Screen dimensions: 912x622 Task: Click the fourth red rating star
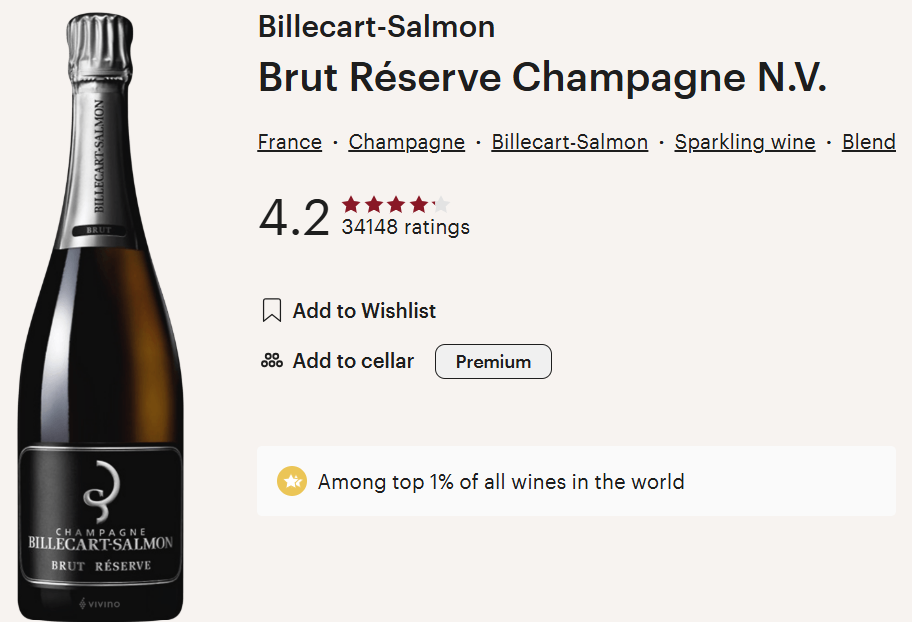point(419,204)
